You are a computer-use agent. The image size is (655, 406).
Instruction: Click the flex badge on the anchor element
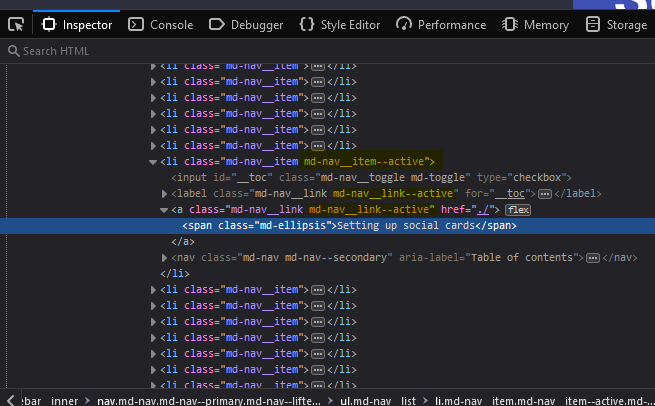tap(518, 210)
